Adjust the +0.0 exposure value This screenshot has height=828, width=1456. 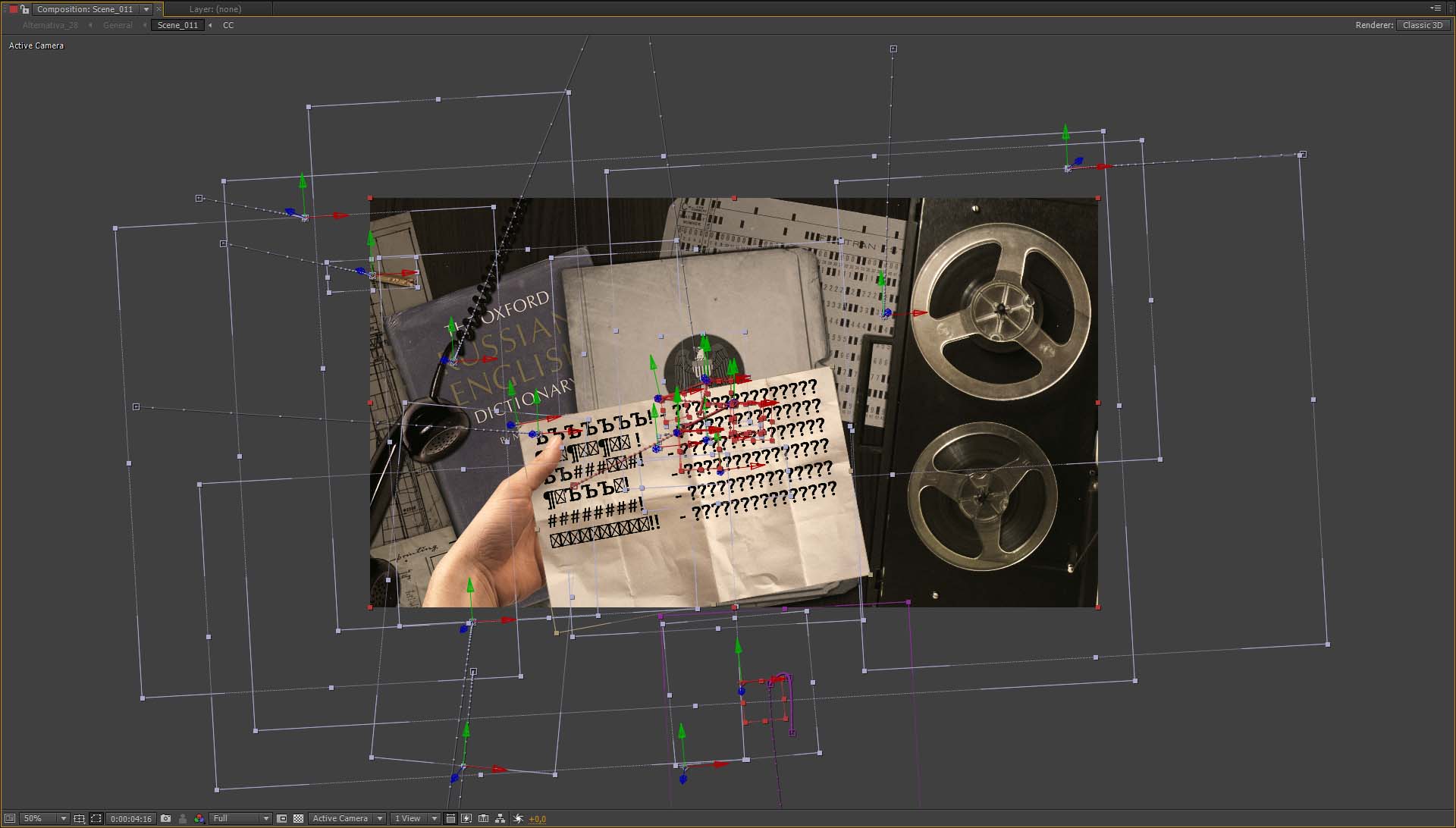pyautogui.click(x=538, y=818)
